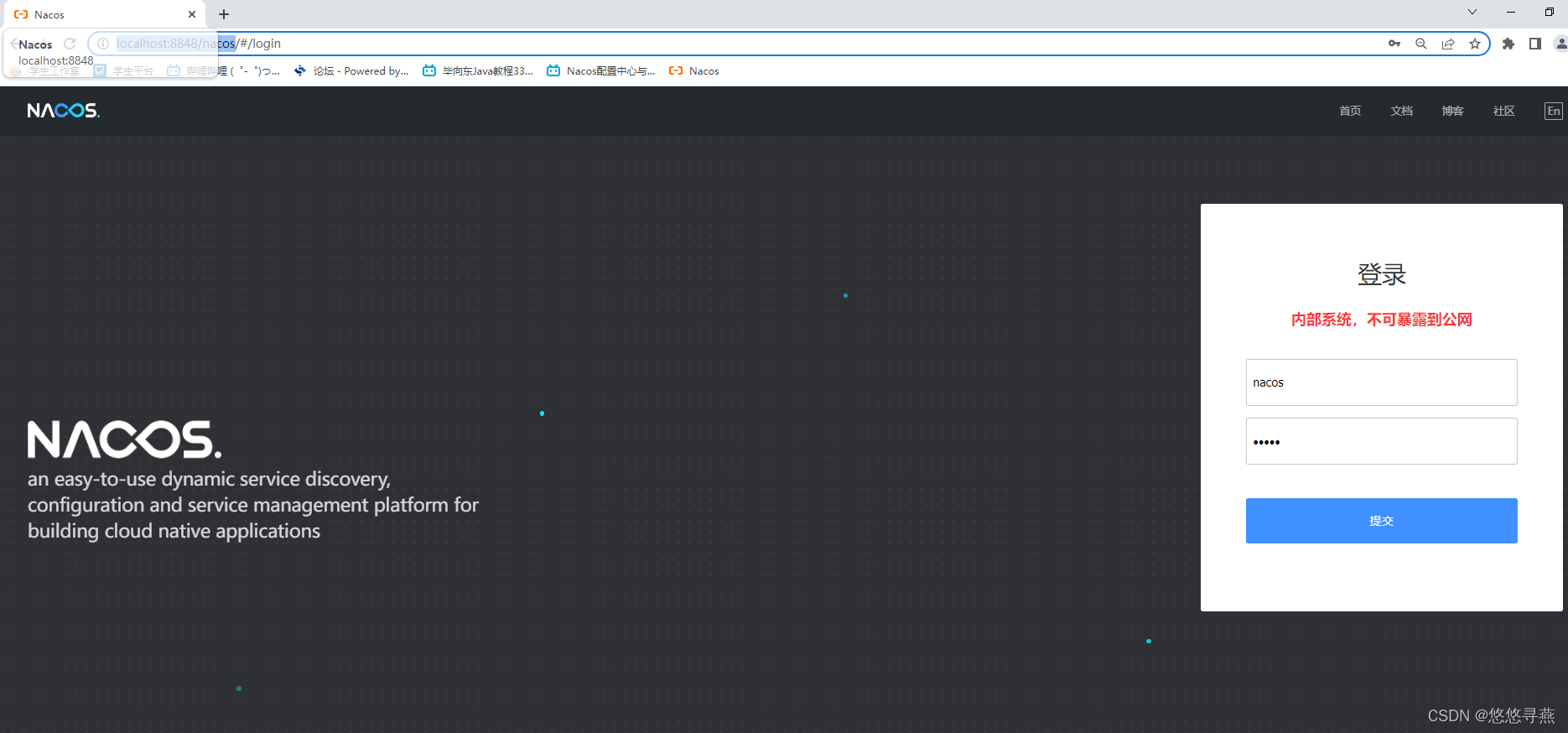Open the tab search chevron

point(1472,12)
